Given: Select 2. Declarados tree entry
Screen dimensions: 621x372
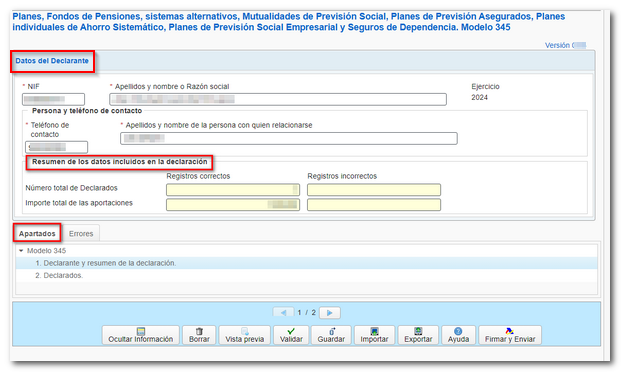Looking at the screenshot, I should coord(306,275).
